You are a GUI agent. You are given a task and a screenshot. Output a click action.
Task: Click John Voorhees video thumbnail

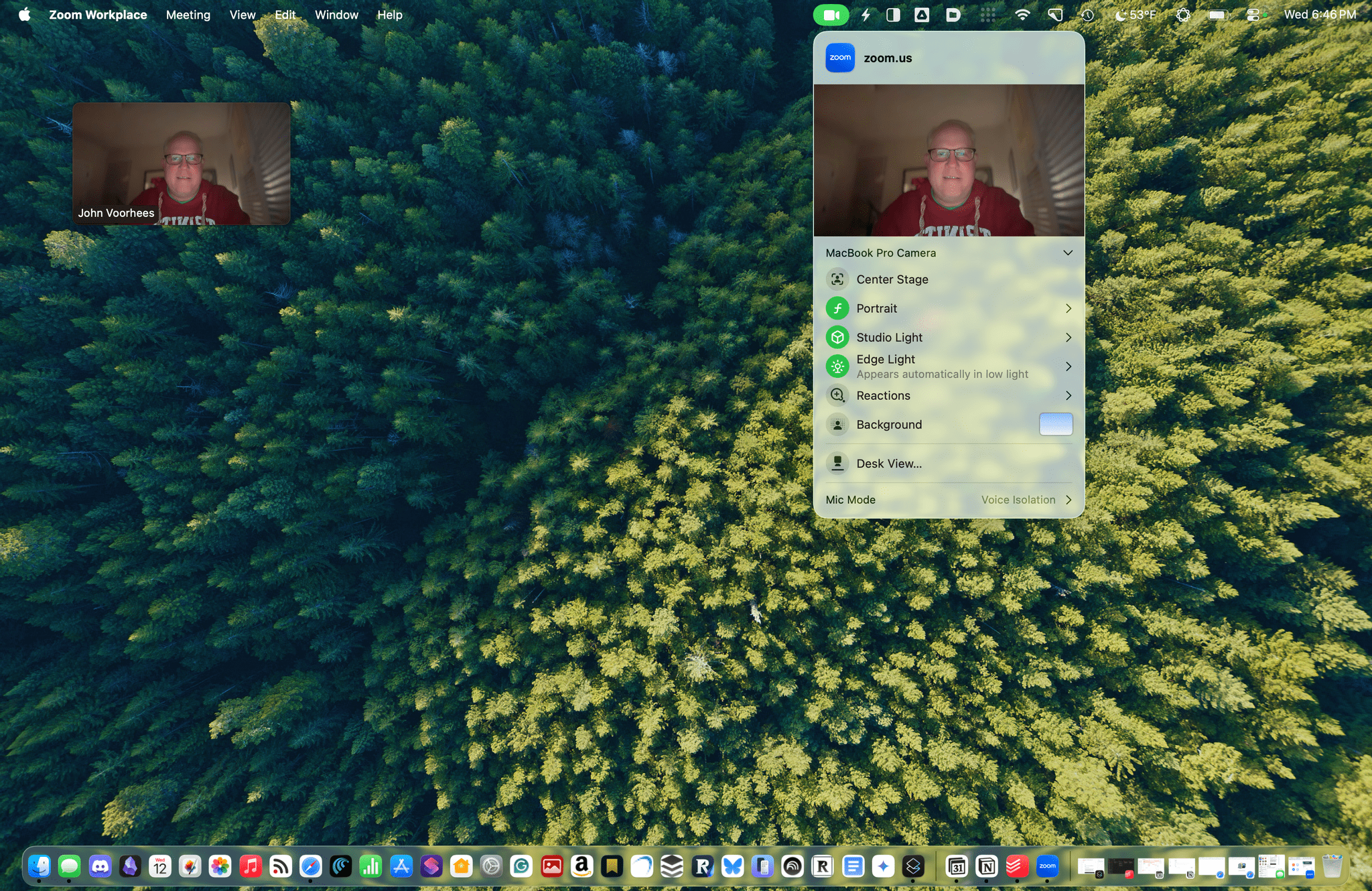pyautogui.click(x=182, y=163)
